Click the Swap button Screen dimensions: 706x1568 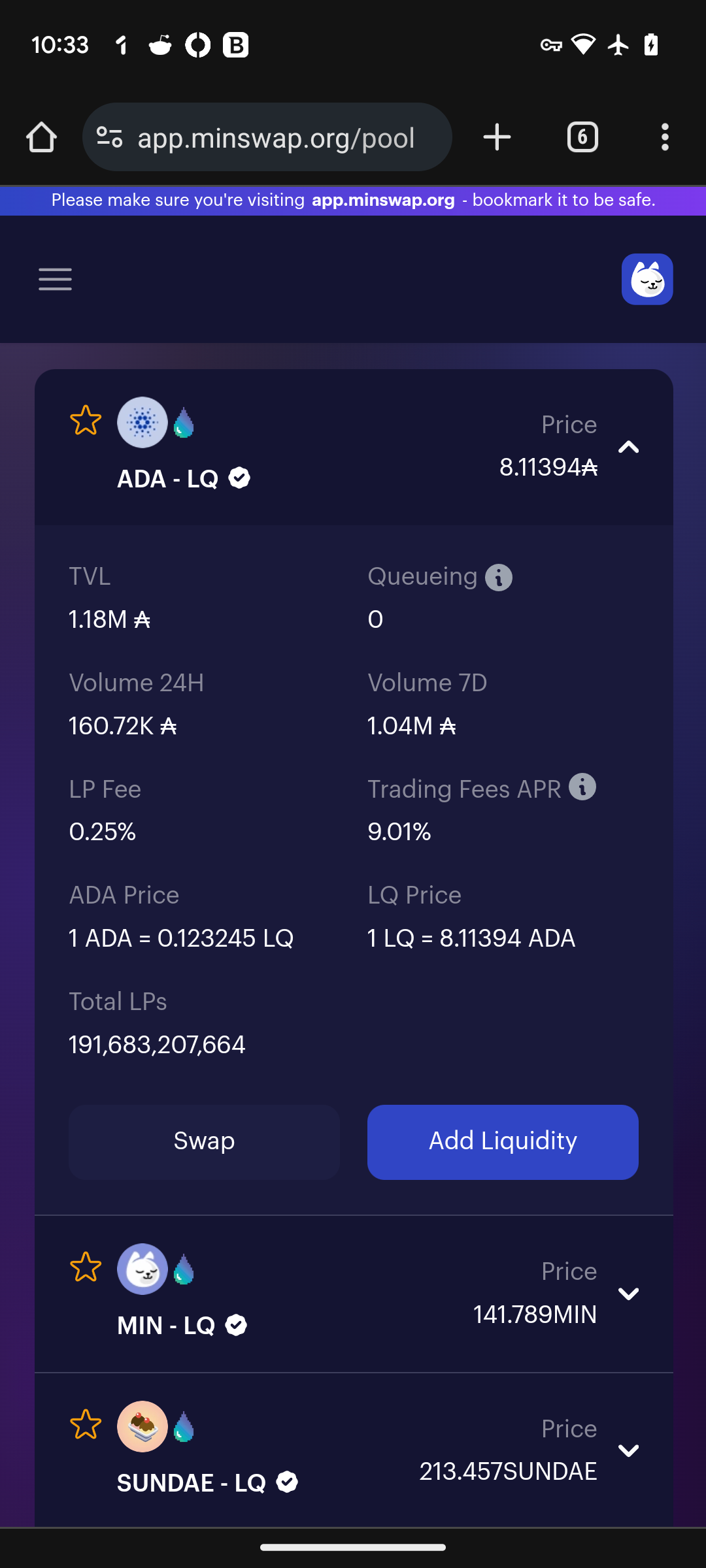click(204, 1142)
